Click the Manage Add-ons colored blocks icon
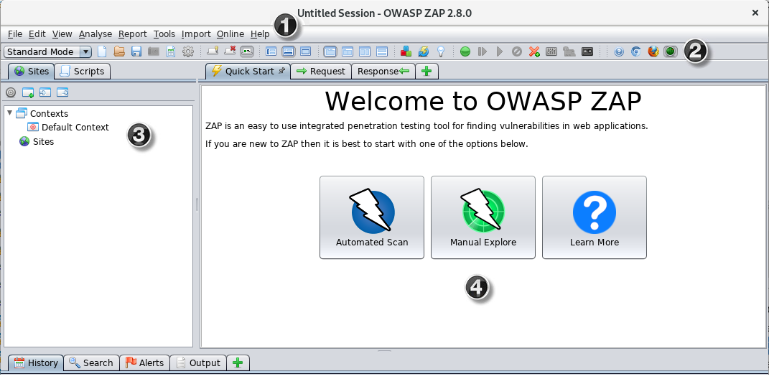Viewport: 771px width, 375px height. coord(406,52)
